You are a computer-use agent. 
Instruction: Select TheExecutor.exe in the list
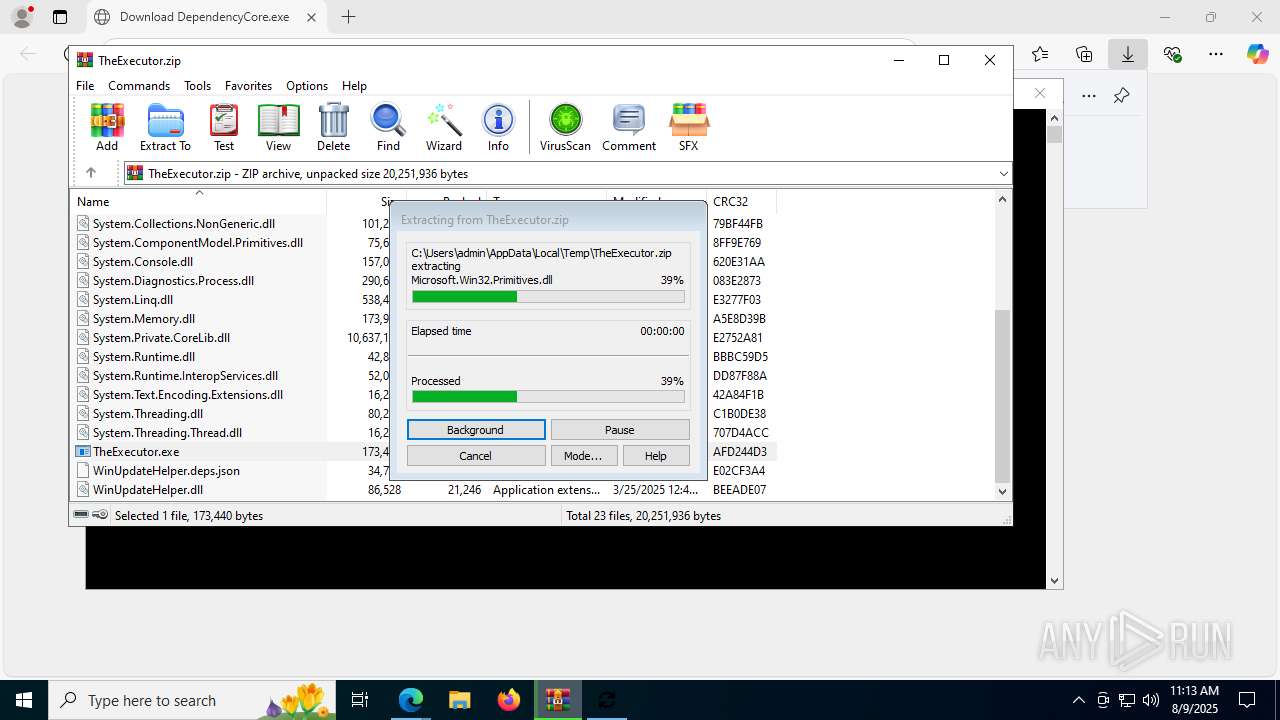pos(136,452)
